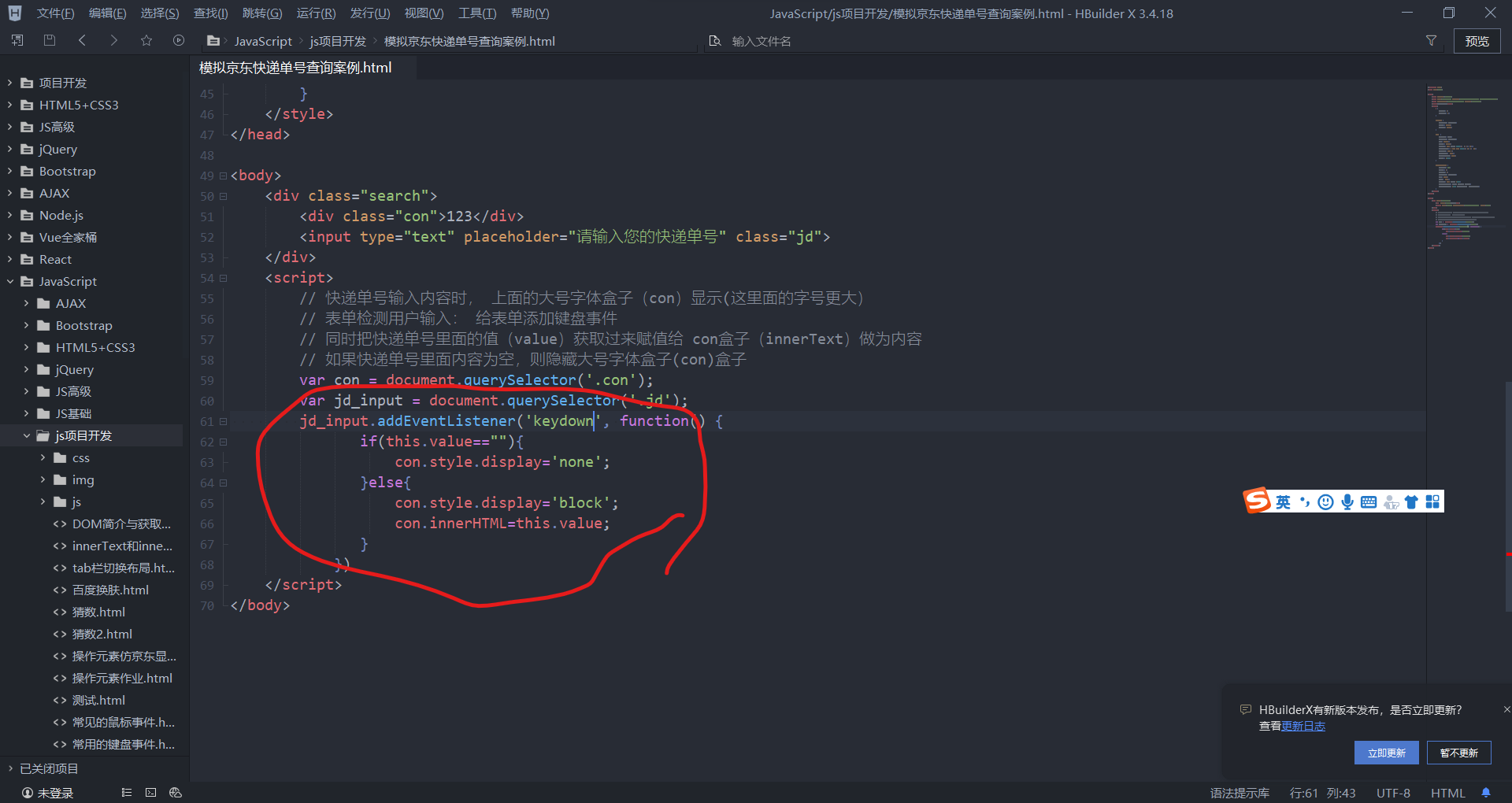Viewport: 1512px width, 803px height.
Task: Click the Save file icon in toolbar
Action: [x=49, y=40]
